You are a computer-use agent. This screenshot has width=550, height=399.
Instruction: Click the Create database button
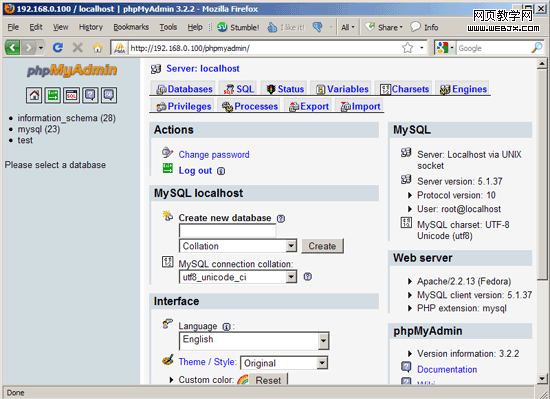point(322,246)
